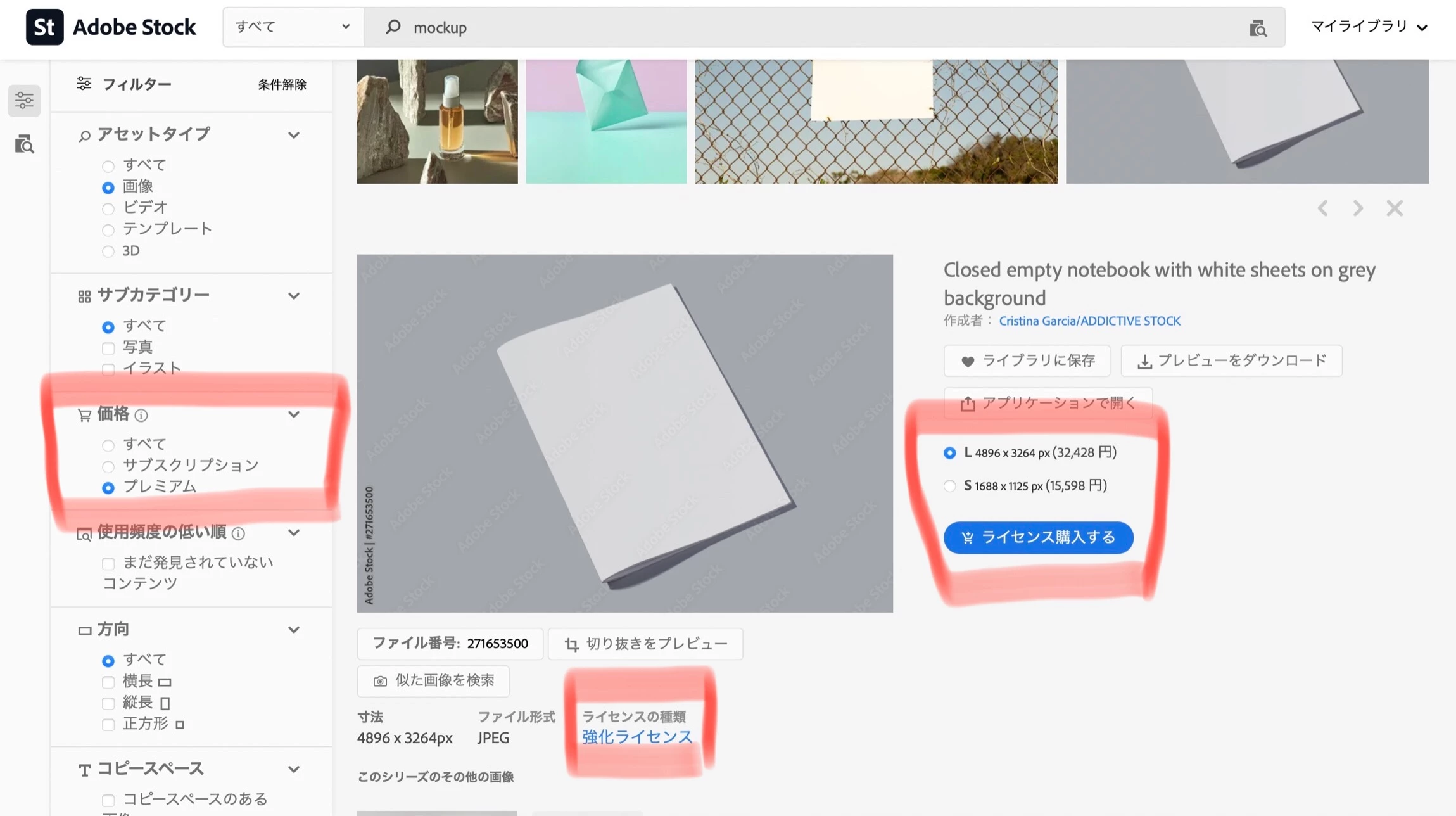Click info icon beside 使用頻度の低い順
The height and width of the screenshot is (816, 1456).
coord(239,533)
